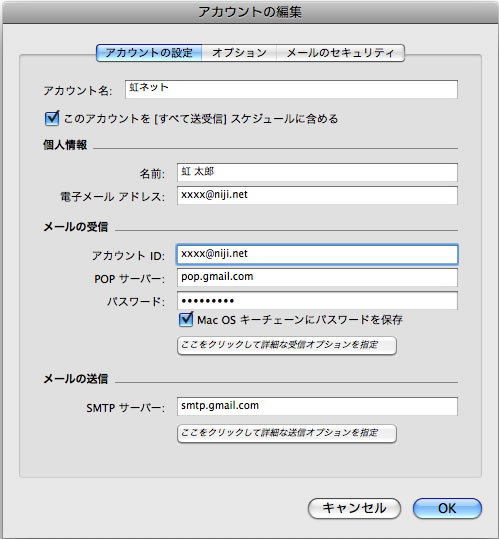Toggle the すべて送受信 schedule checkbox

[52, 119]
